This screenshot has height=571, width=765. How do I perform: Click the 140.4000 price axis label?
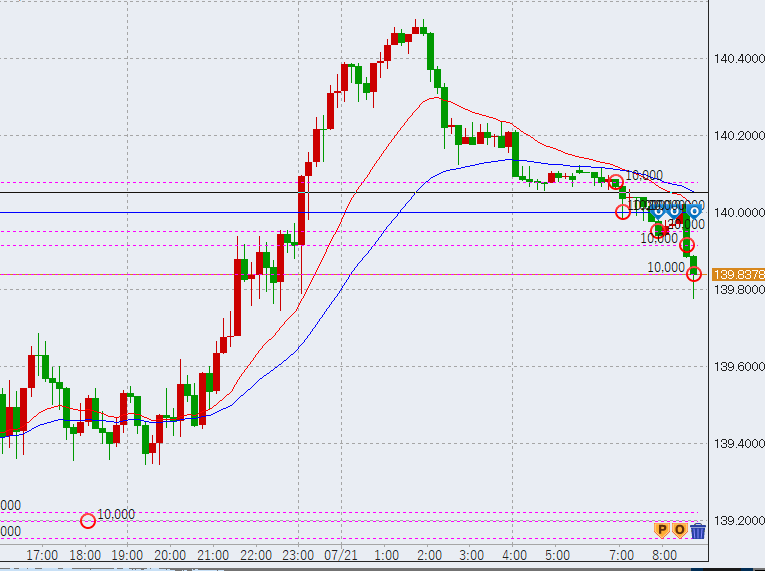click(738, 59)
